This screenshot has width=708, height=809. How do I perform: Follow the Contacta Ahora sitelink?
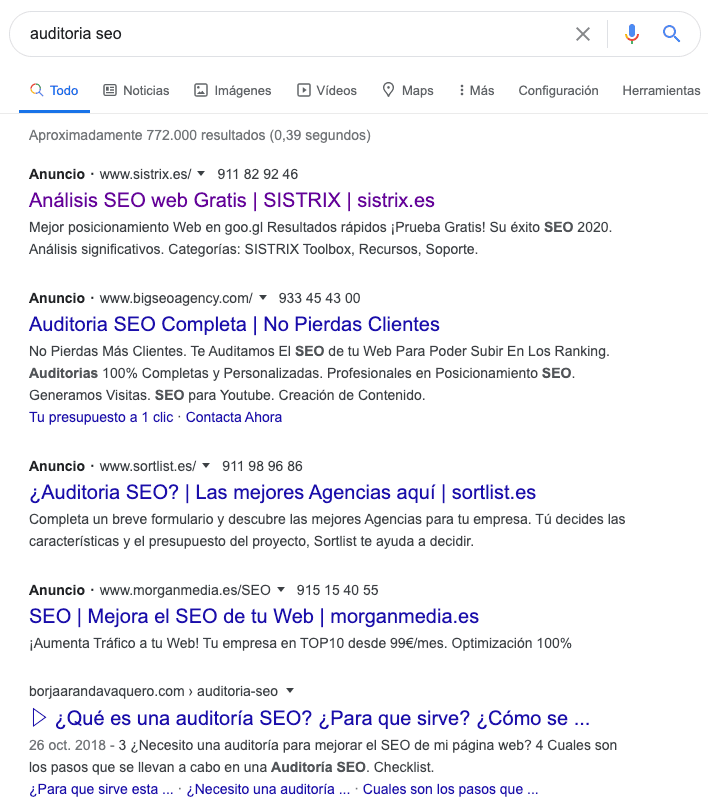pos(234,417)
